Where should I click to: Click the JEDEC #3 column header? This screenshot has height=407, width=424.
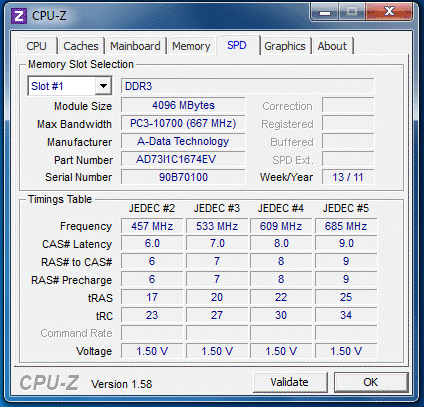(217, 208)
